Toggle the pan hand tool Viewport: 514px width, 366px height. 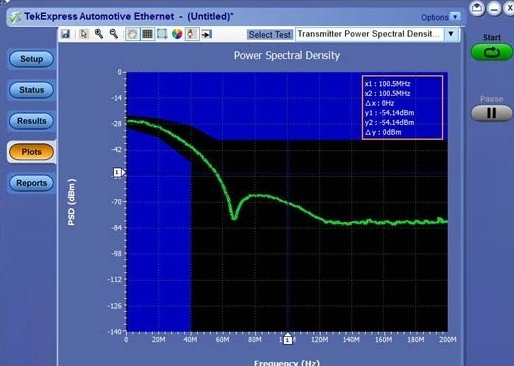pyautogui.click(x=132, y=34)
